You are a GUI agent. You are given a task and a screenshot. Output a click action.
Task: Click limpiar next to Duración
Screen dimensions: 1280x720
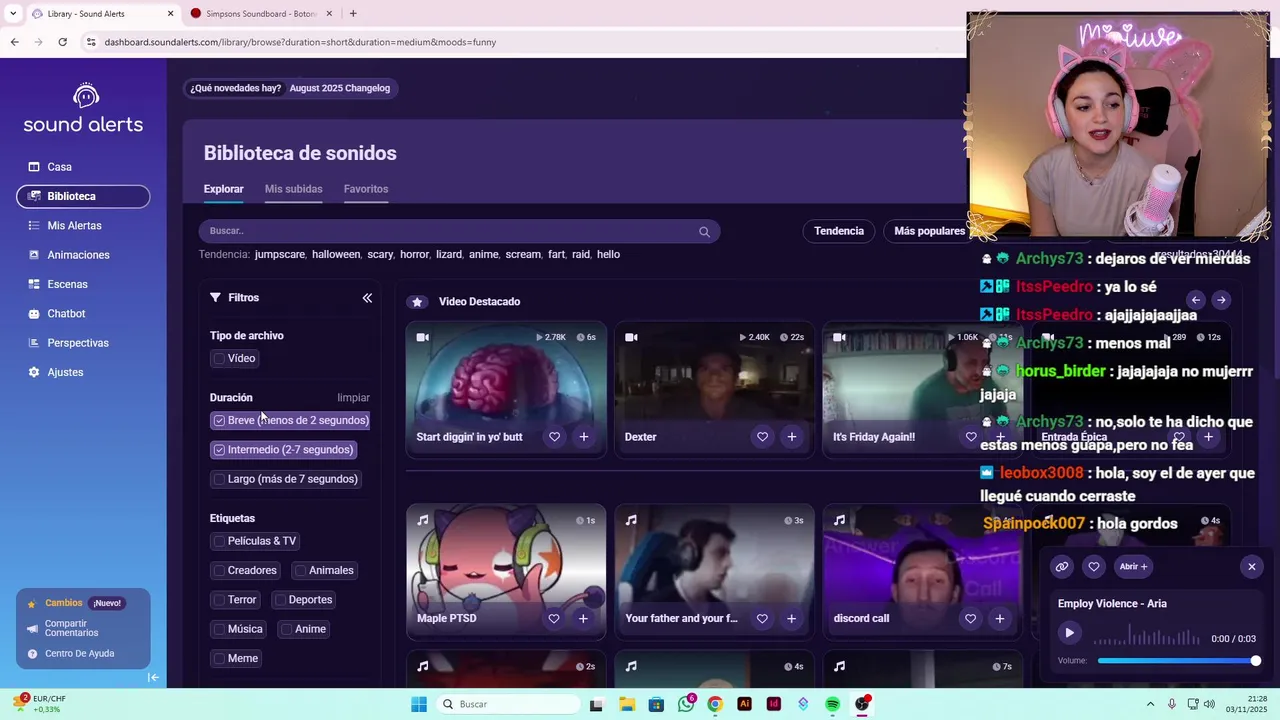[x=353, y=398]
